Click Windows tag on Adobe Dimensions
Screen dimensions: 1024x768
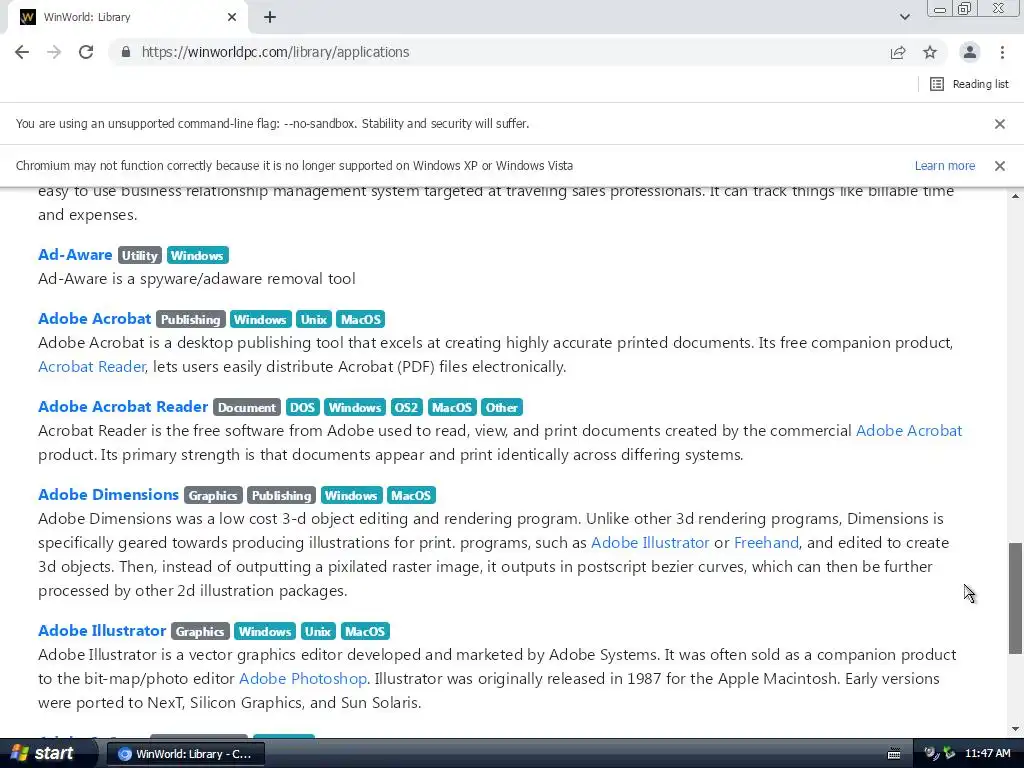351,496
